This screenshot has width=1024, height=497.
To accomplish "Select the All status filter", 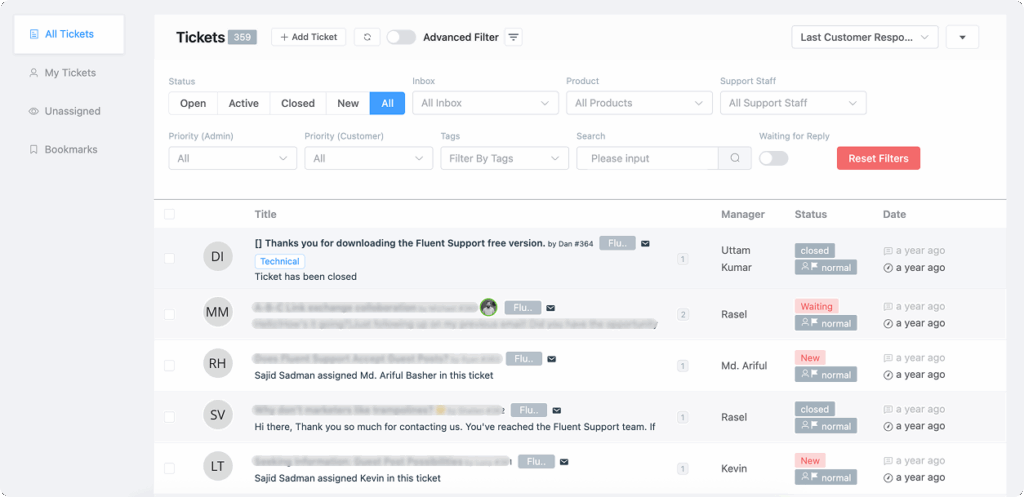I will [x=387, y=103].
